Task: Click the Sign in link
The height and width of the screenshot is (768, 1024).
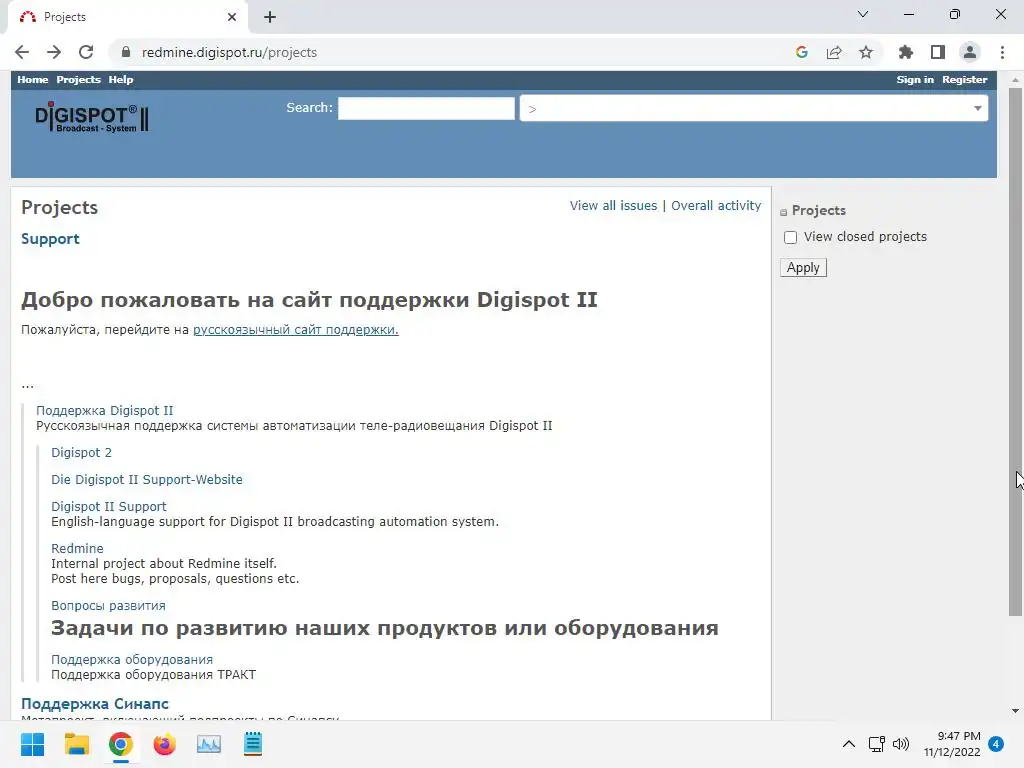Action: (x=915, y=80)
